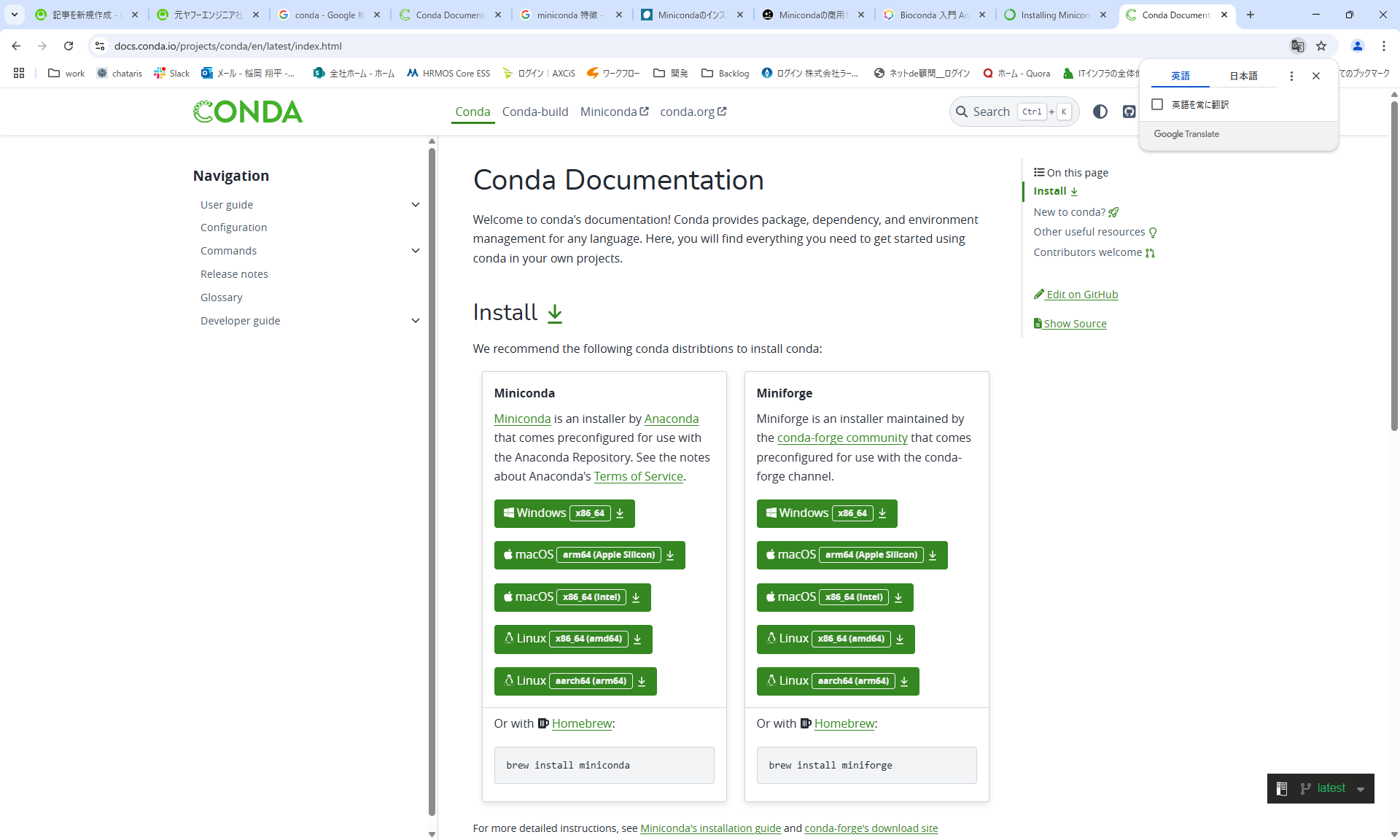Click the Conda logo
1400x840 pixels.
coord(248,112)
